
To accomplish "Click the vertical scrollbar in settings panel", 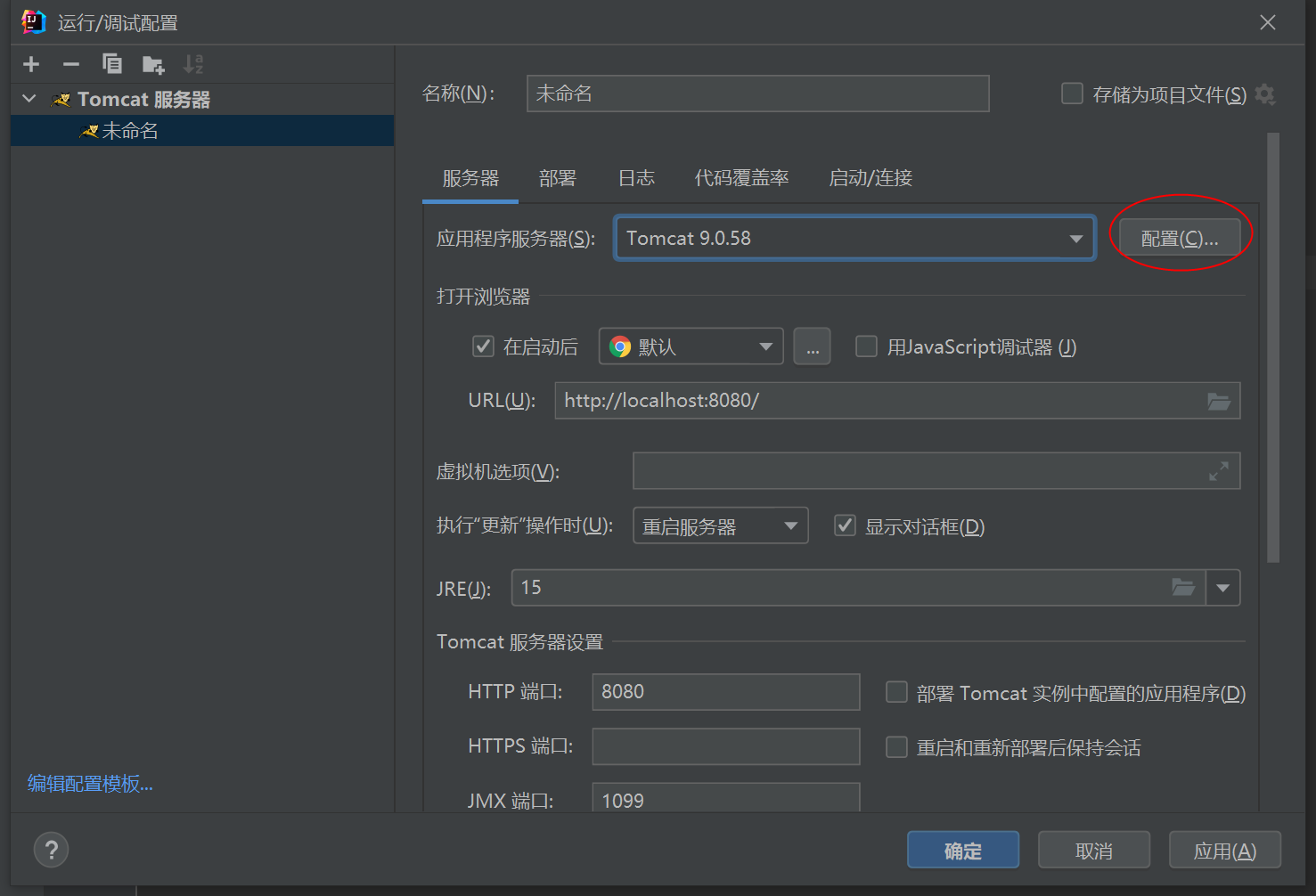I will point(1273,347).
